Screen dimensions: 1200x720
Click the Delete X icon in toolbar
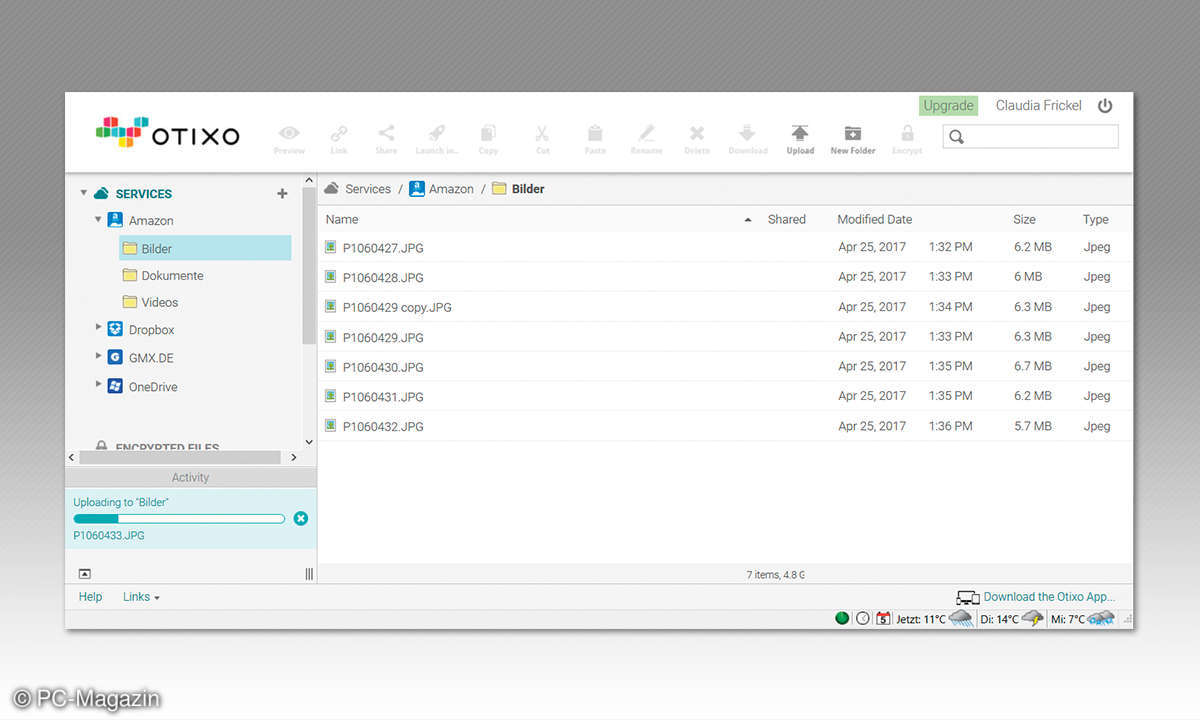(x=697, y=133)
